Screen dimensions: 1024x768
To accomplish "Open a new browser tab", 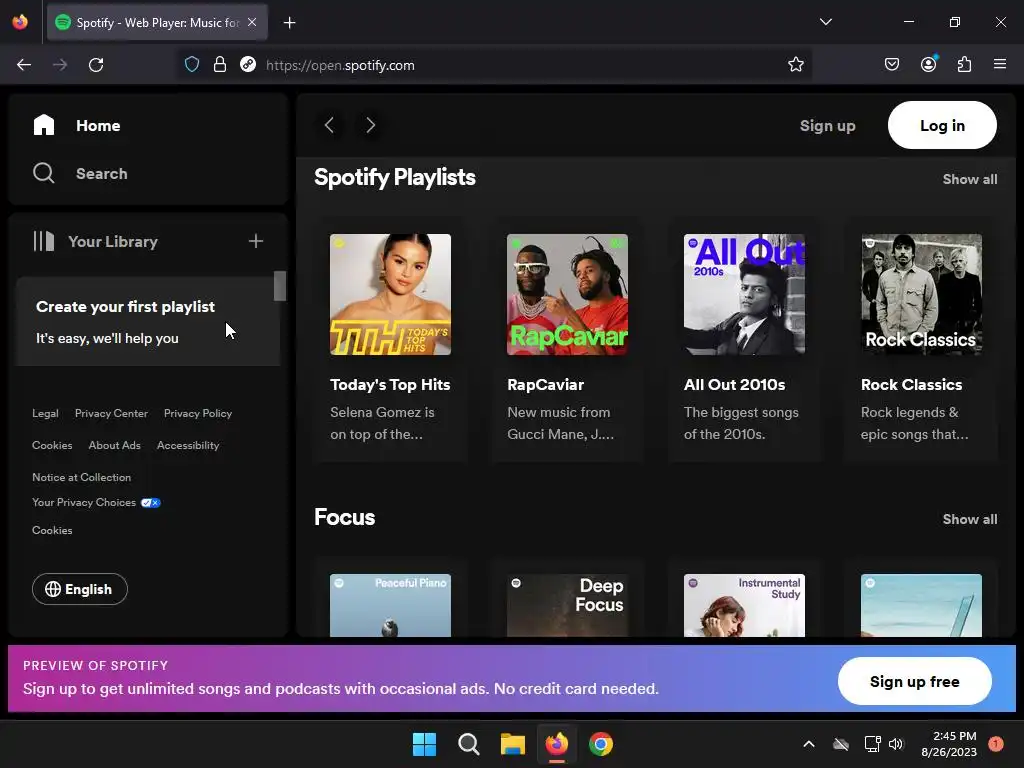I will (x=289, y=23).
